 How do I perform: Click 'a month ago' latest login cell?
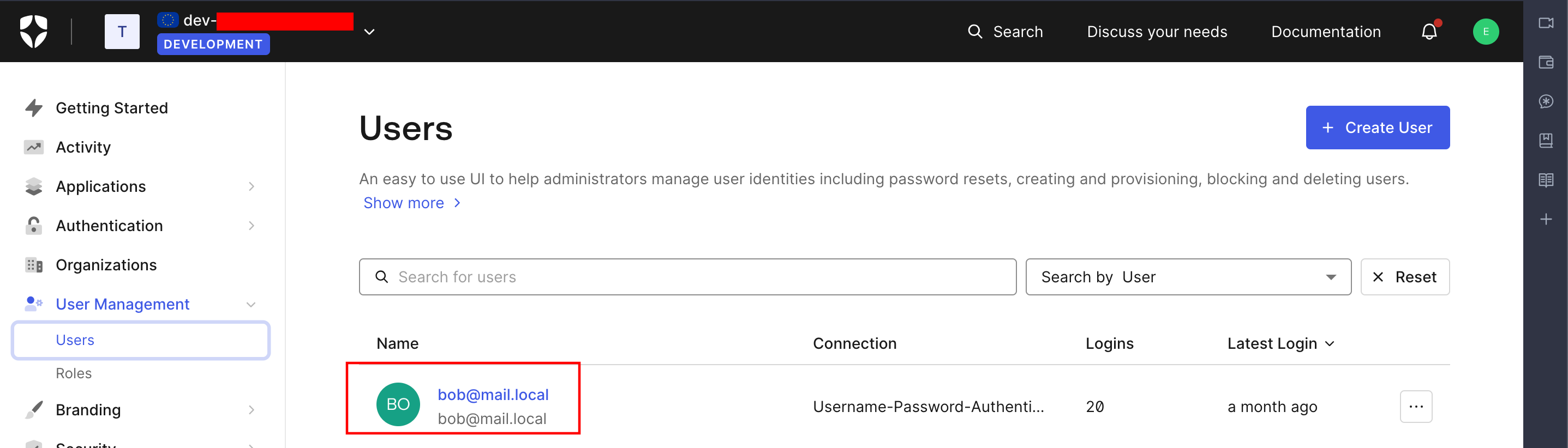[x=1272, y=406]
